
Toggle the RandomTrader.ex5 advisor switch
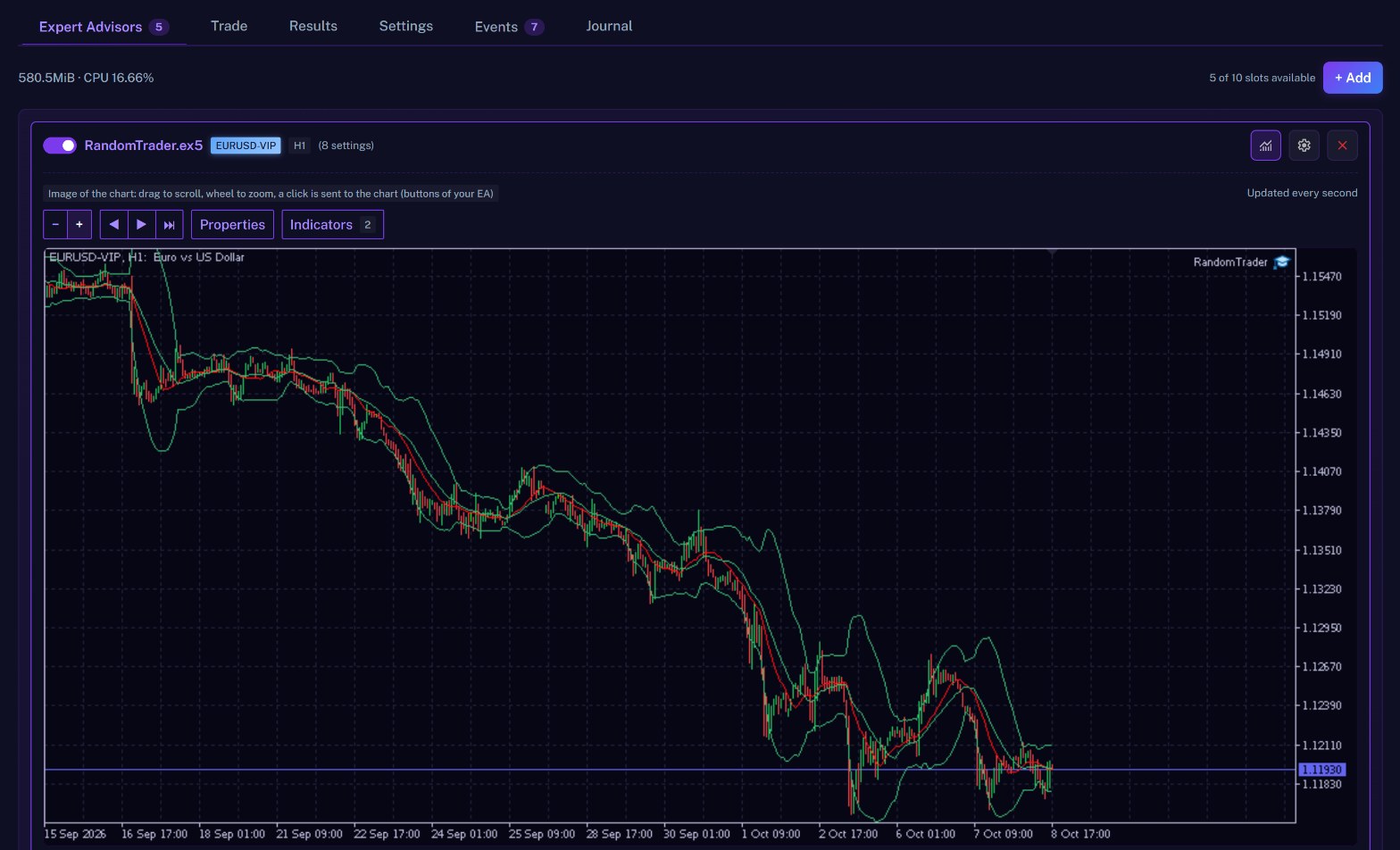[x=60, y=146]
